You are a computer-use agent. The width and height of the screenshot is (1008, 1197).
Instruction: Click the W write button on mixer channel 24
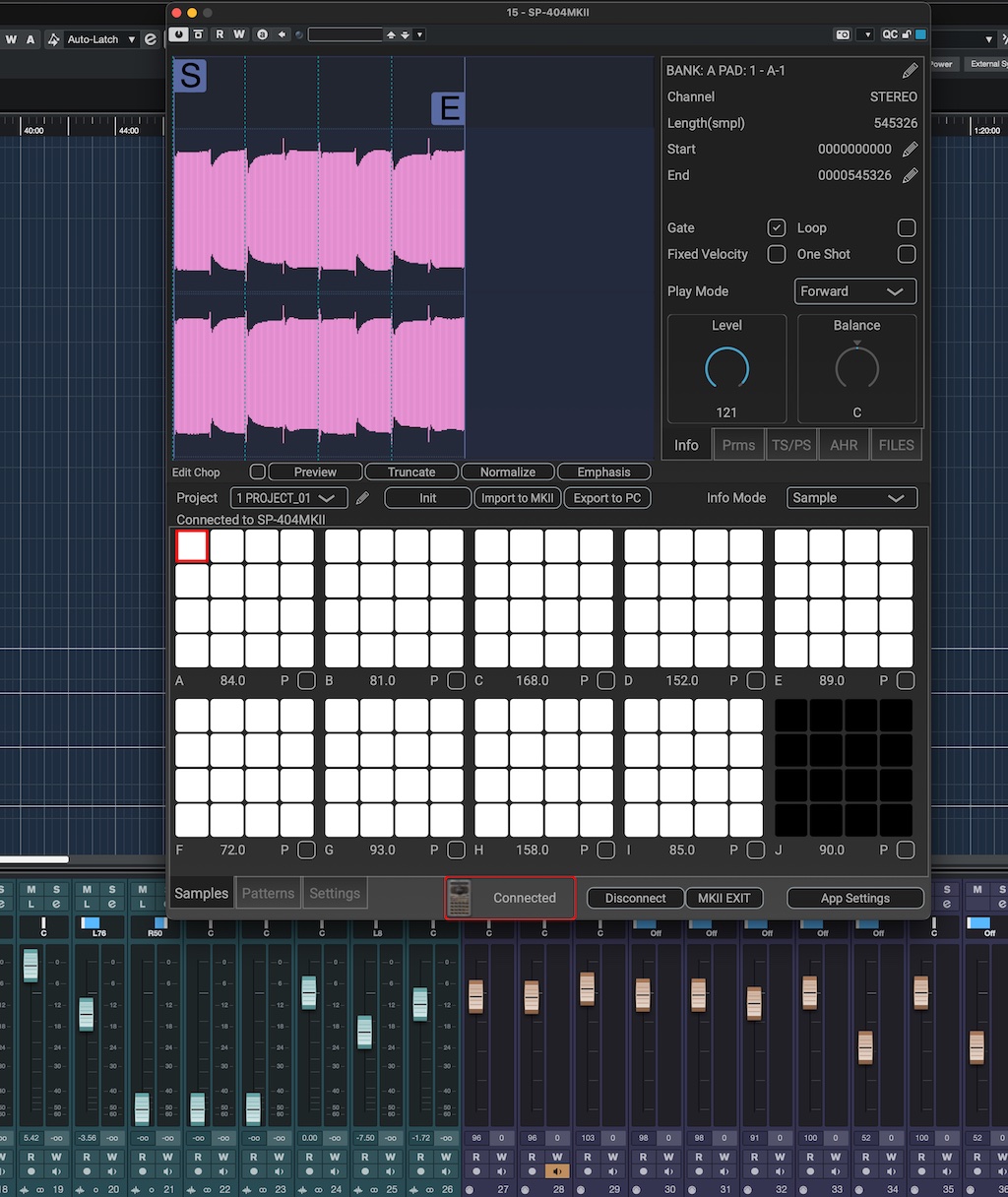(x=336, y=1157)
